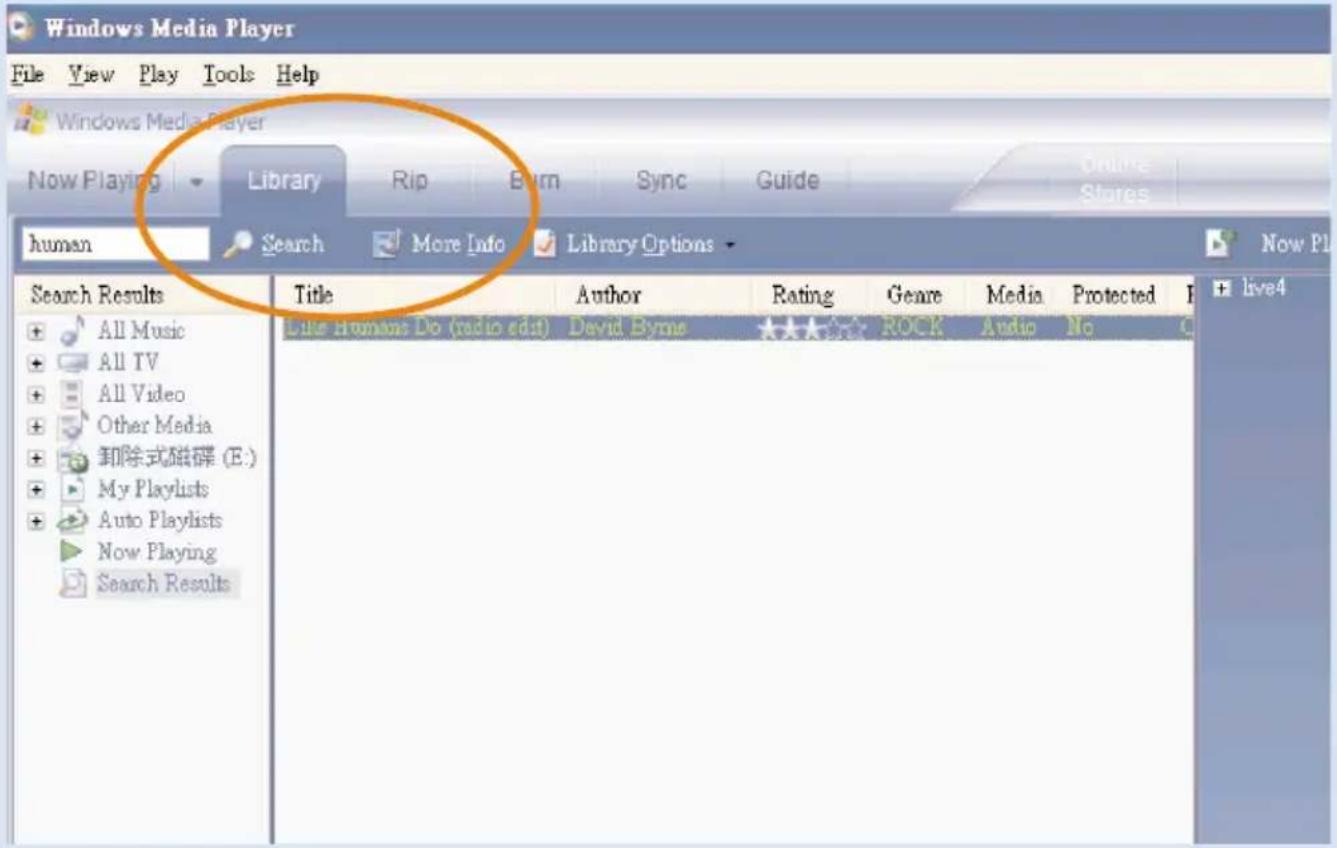Switch to the Now Playing tab
This screenshot has width=1337, height=848.
pos(94,181)
